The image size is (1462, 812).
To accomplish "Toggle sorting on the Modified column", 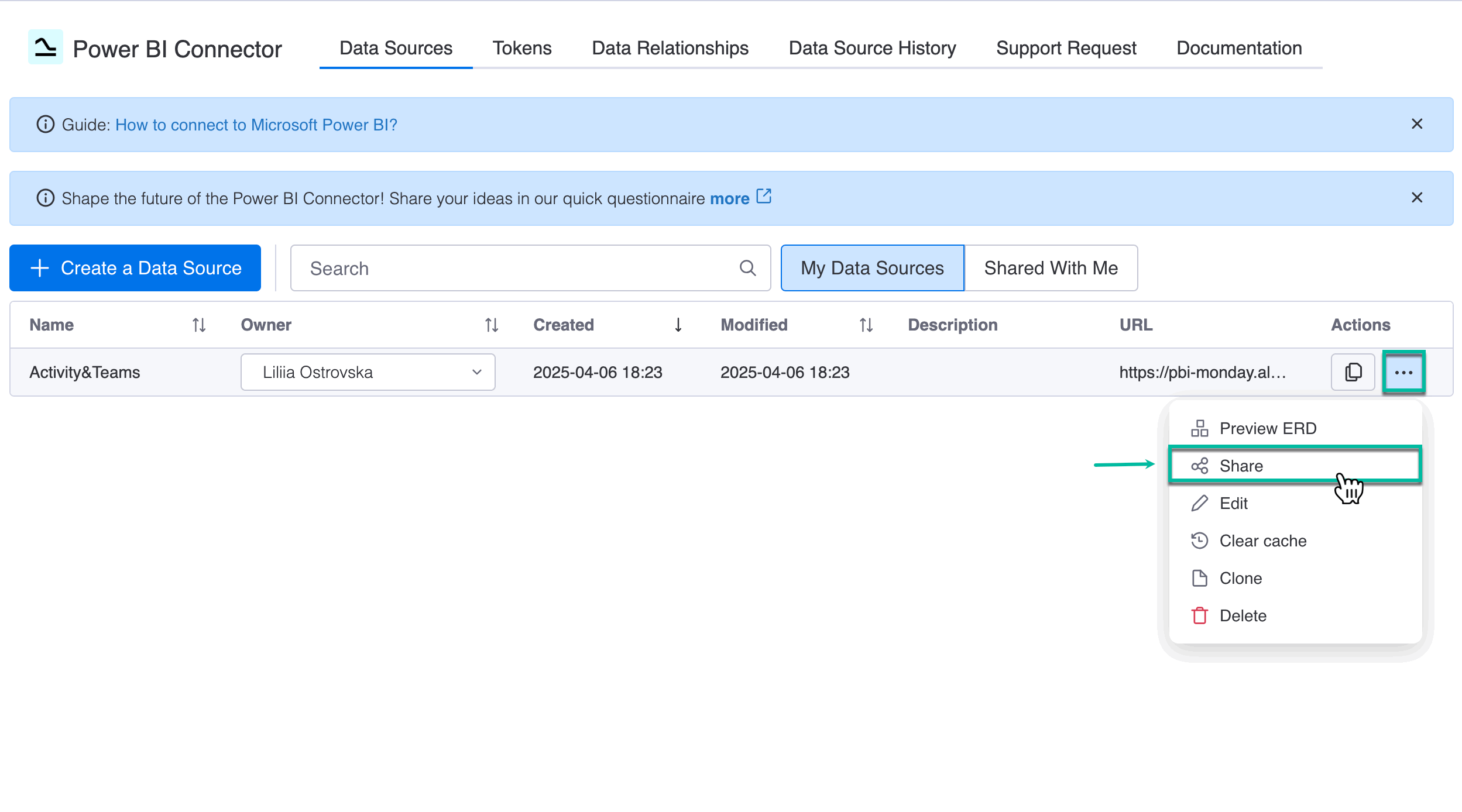I will click(866, 325).
